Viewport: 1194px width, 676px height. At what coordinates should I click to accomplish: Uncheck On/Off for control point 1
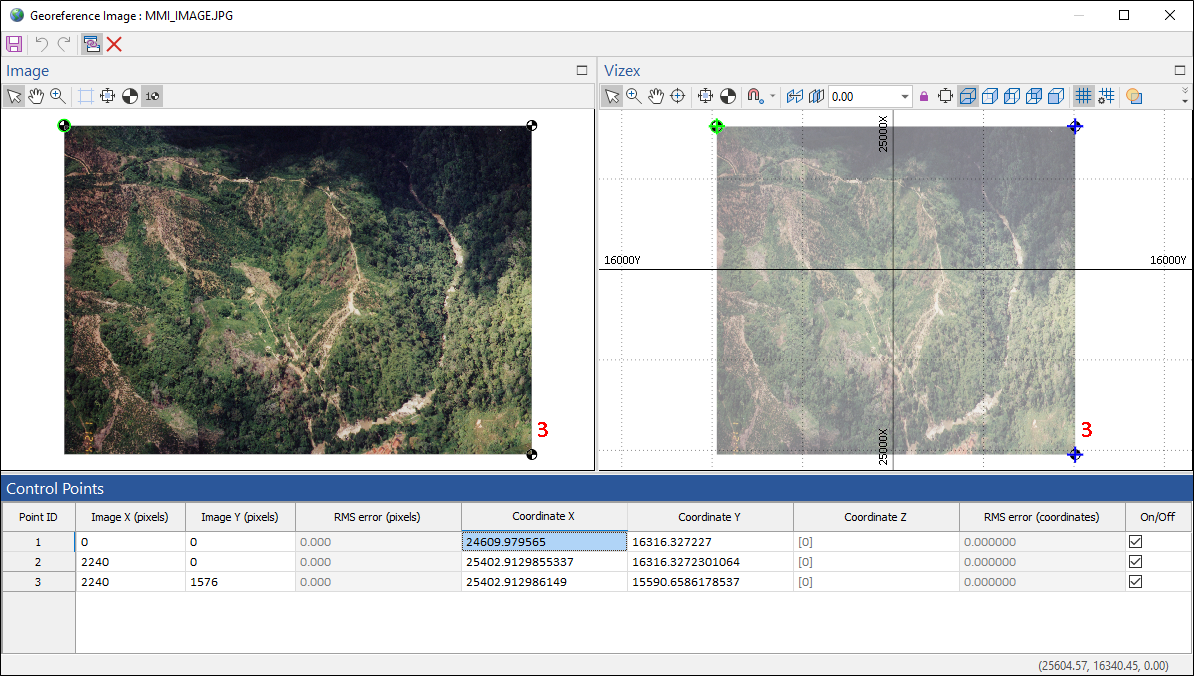[1135, 542]
